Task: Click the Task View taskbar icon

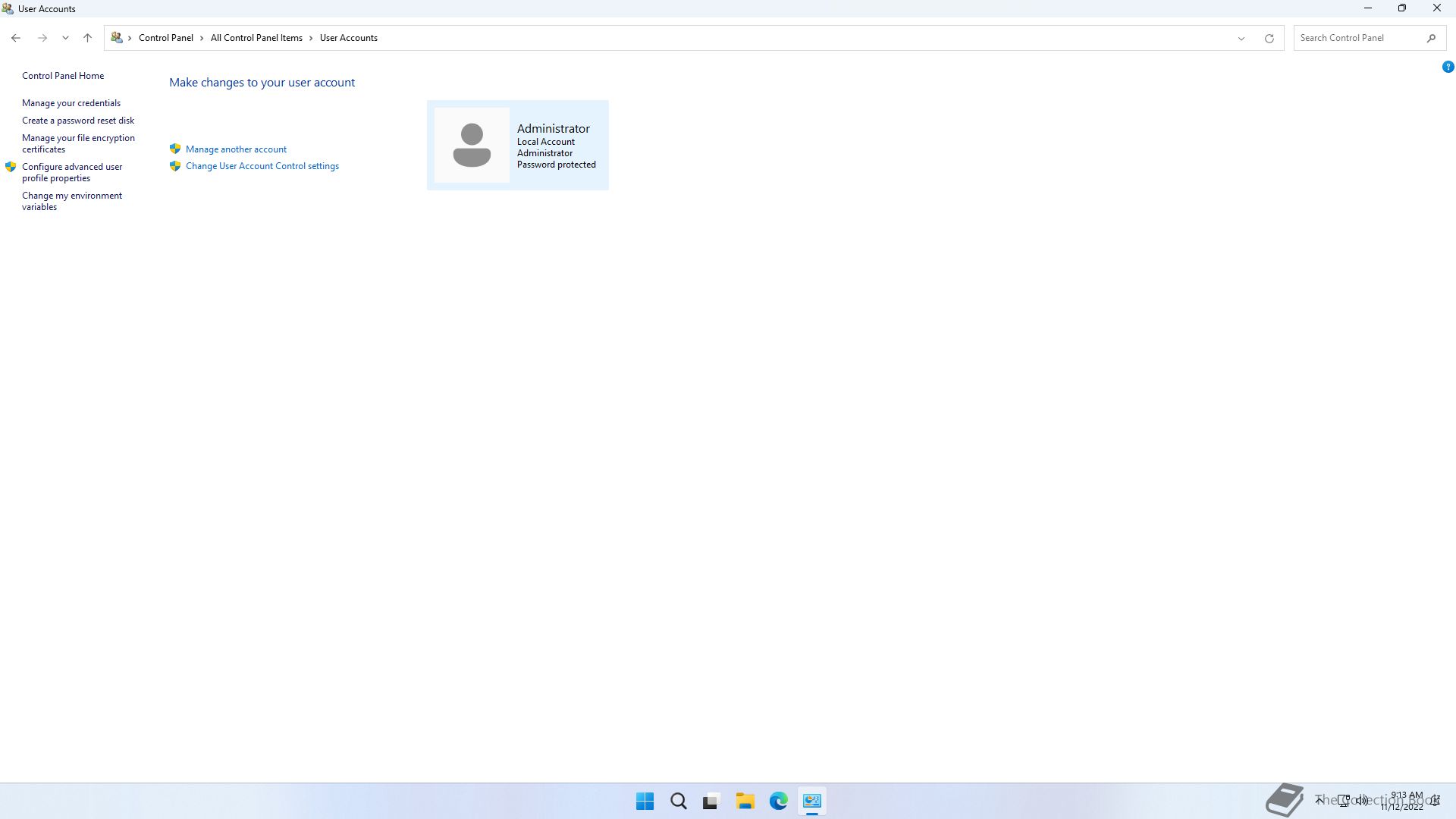Action: point(711,801)
